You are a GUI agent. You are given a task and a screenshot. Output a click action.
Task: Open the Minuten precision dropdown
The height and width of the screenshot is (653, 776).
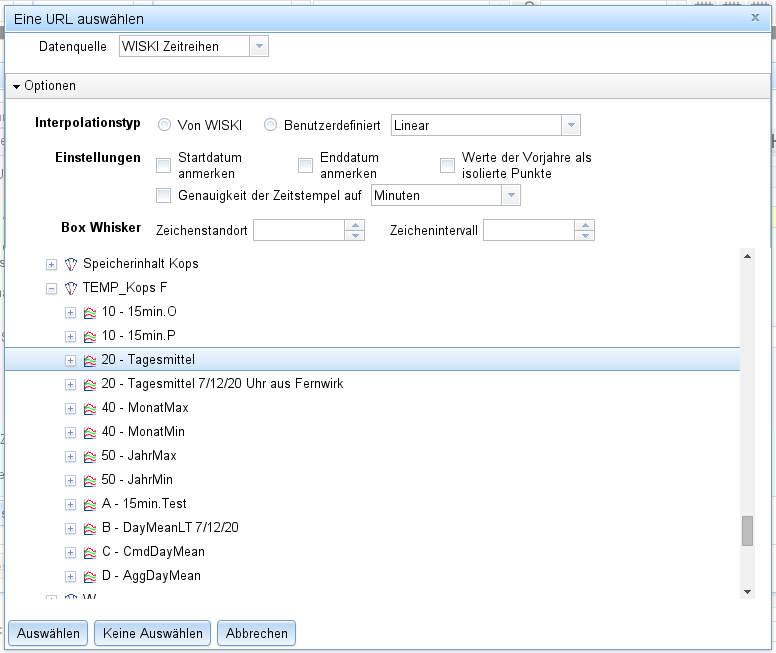(511, 195)
